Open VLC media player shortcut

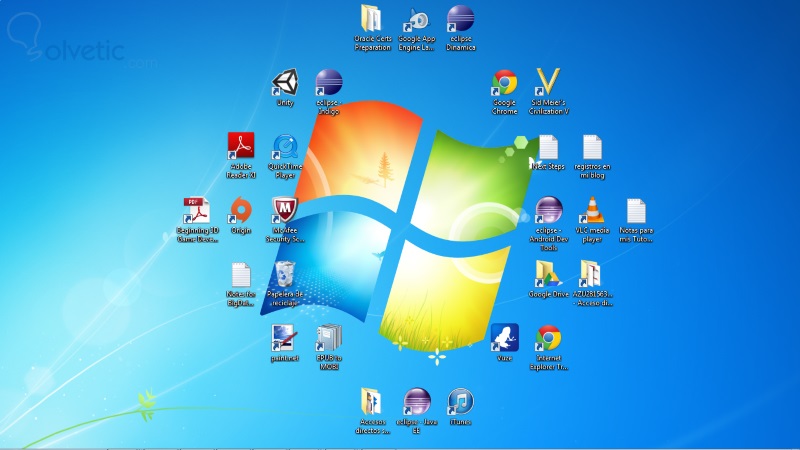592,220
